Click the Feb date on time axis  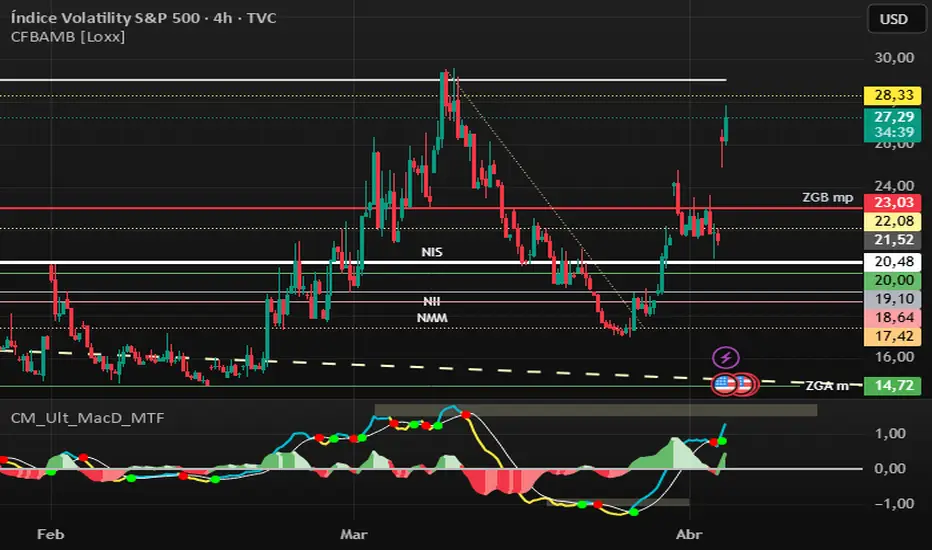(51, 535)
